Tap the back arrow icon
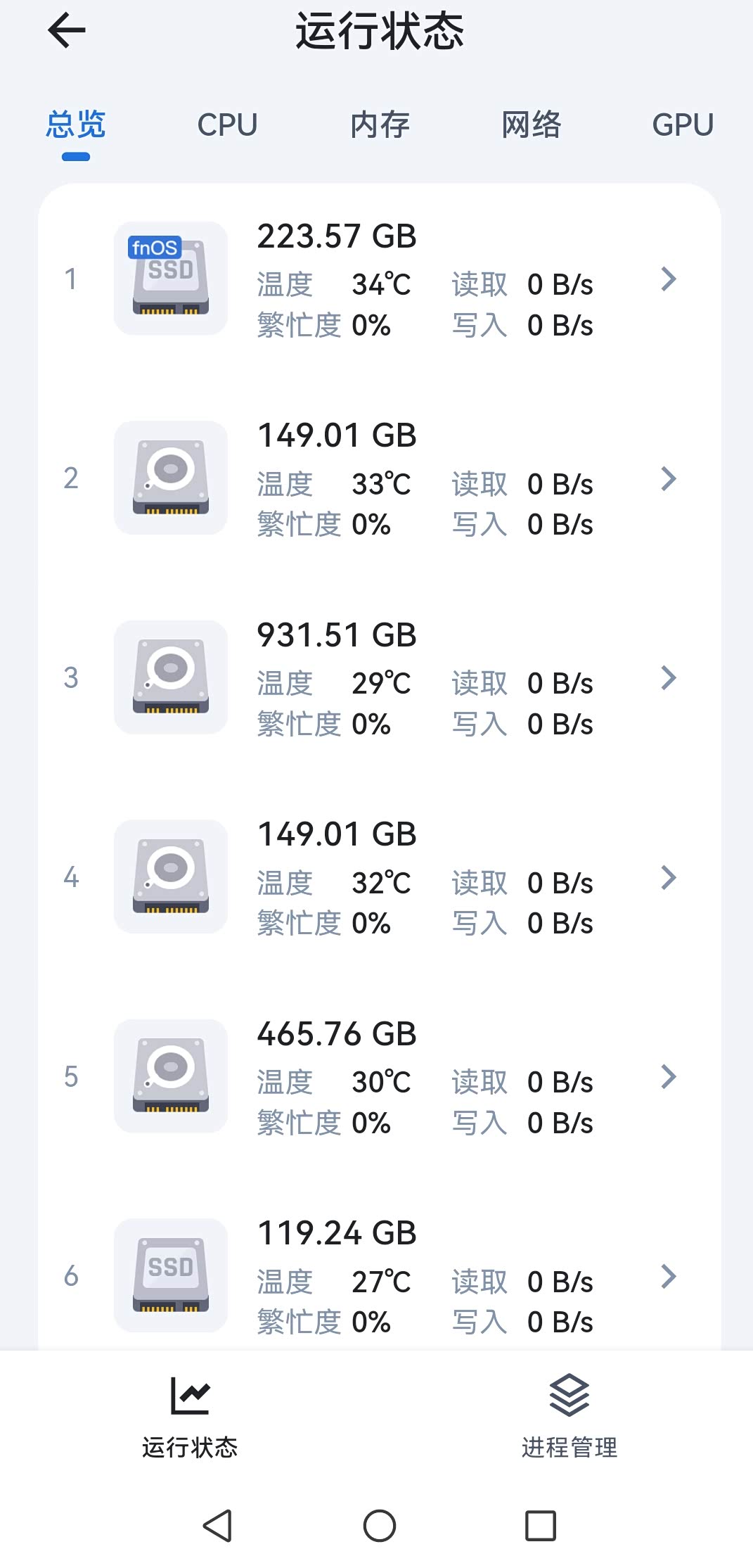Viewport: 753px width, 1568px height. [x=67, y=31]
